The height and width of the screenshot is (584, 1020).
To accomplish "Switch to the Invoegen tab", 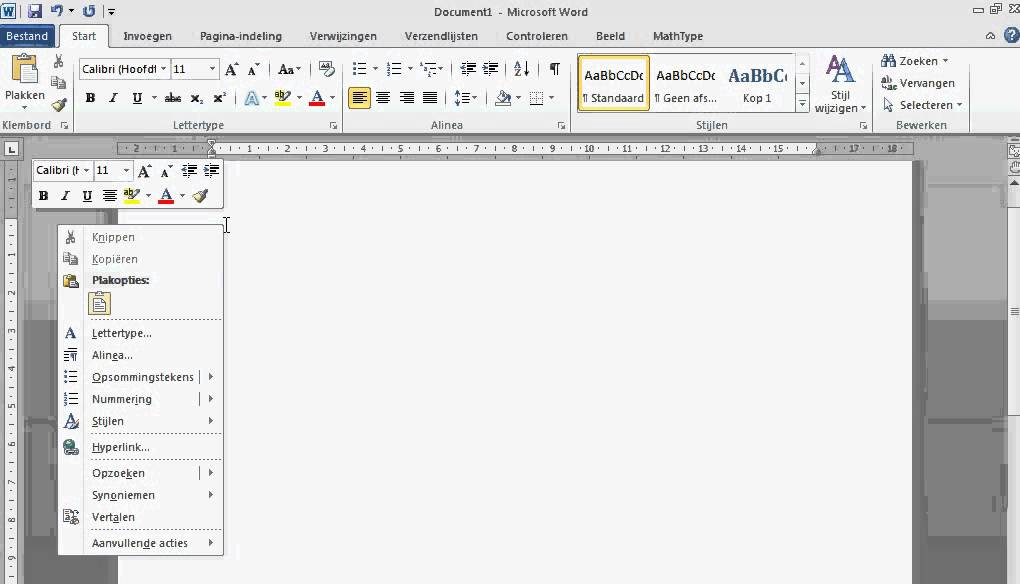I will point(148,36).
